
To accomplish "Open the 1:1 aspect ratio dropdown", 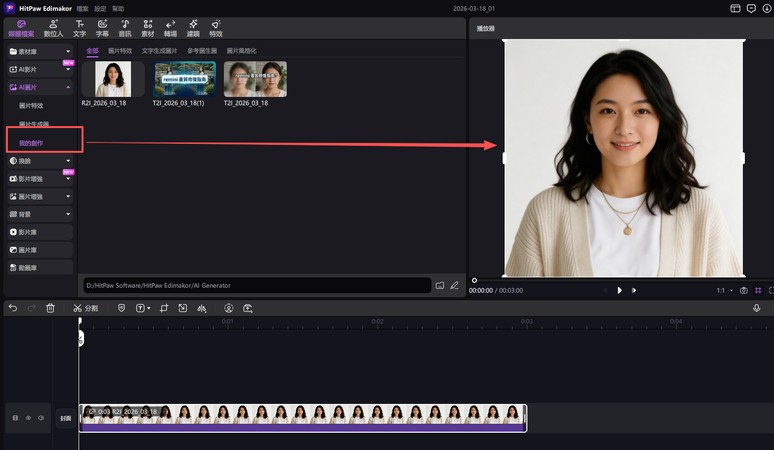I will pos(722,290).
